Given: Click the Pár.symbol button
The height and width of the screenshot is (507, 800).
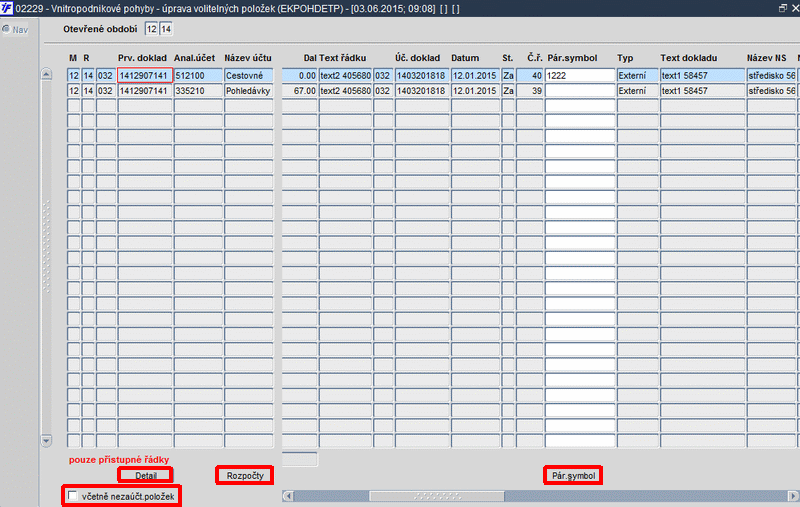Looking at the screenshot, I should pyautogui.click(x=573, y=475).
